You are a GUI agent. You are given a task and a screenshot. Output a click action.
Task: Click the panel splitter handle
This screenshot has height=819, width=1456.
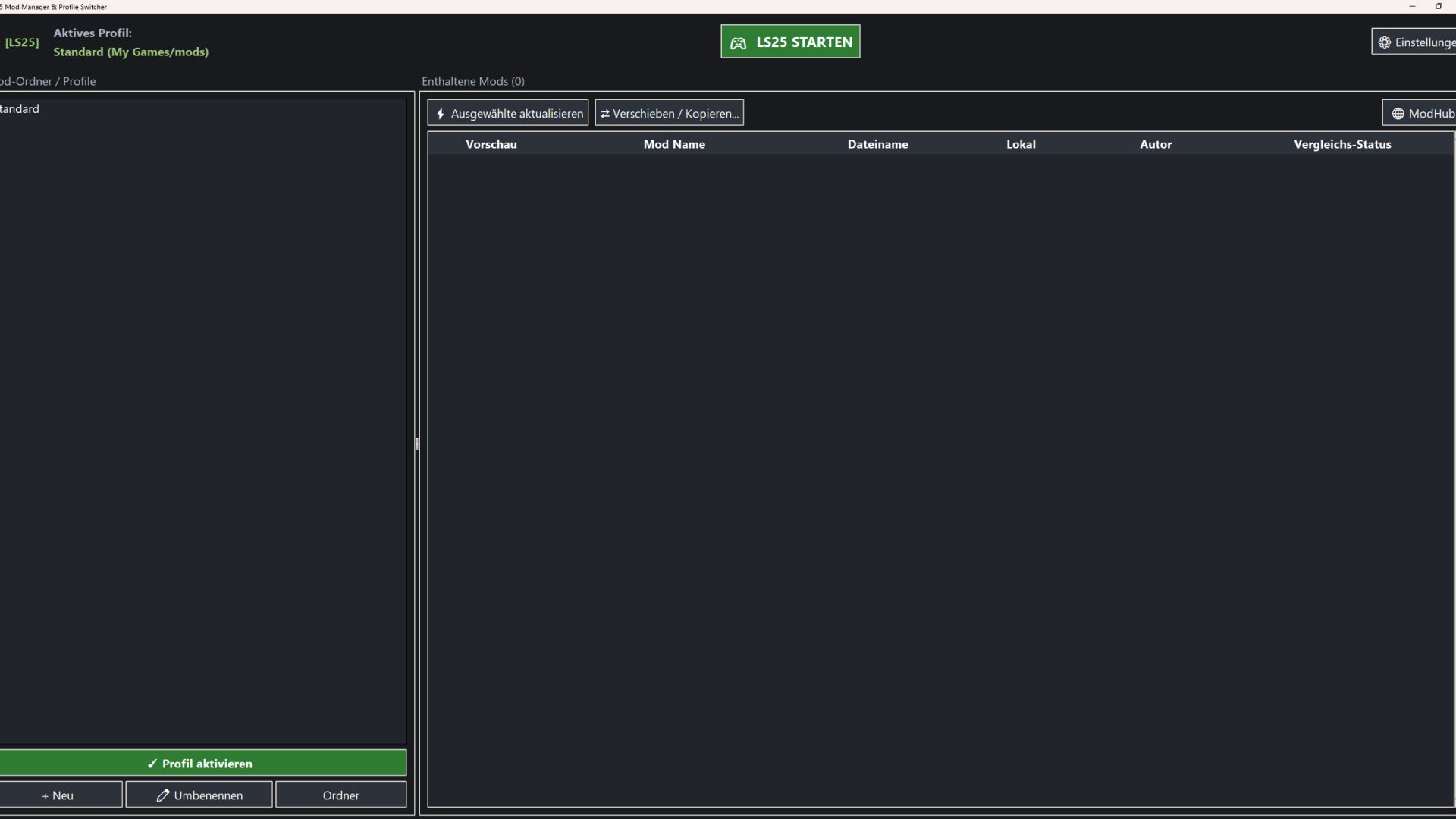click(x=417, y=444)
